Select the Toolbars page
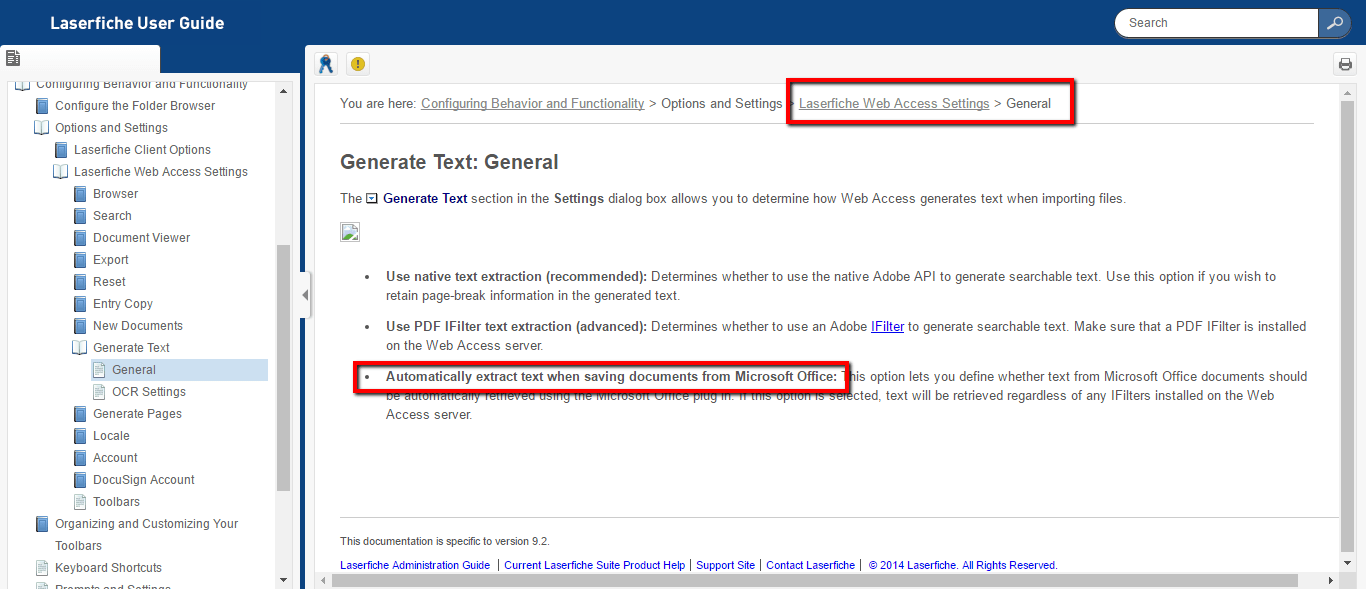This screenshot has height=589, width=1366. pos(116,502)
